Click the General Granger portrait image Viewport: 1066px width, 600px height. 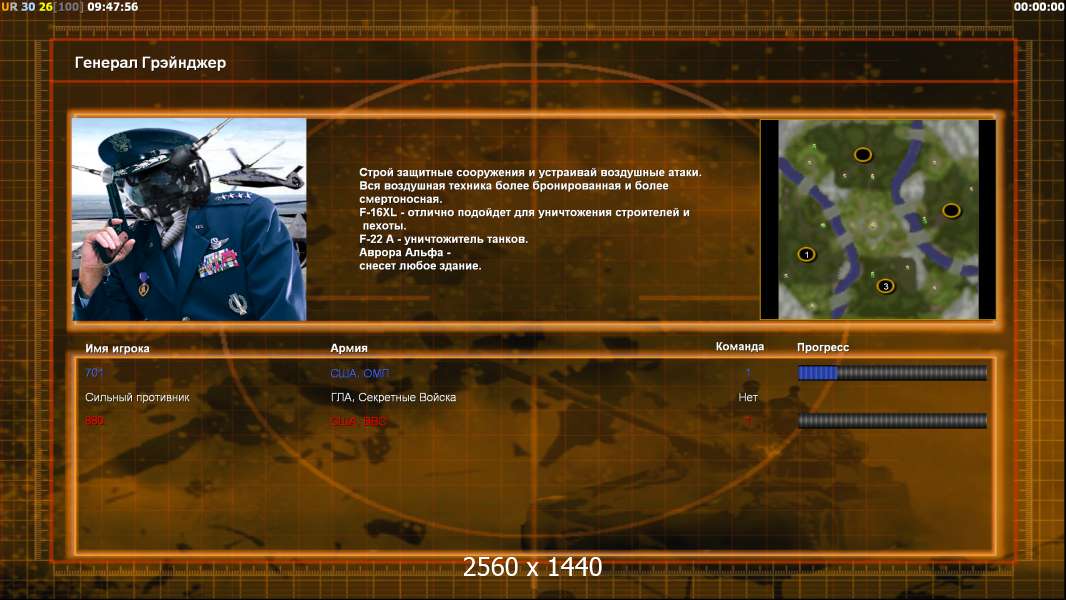click(x=190, y=219)
